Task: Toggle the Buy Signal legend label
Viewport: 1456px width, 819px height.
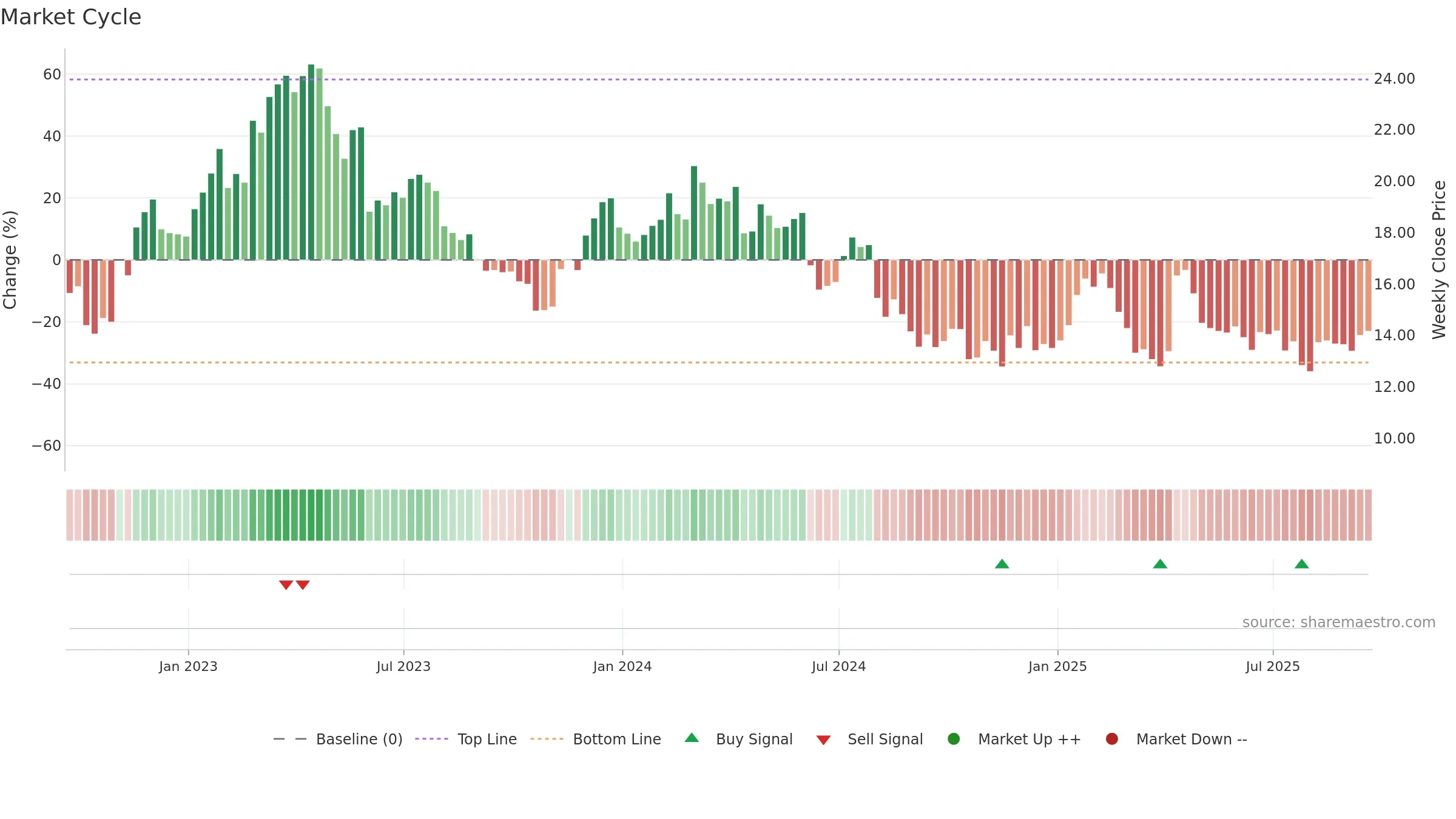Action: pyautogui.click(x=754, y=739)
